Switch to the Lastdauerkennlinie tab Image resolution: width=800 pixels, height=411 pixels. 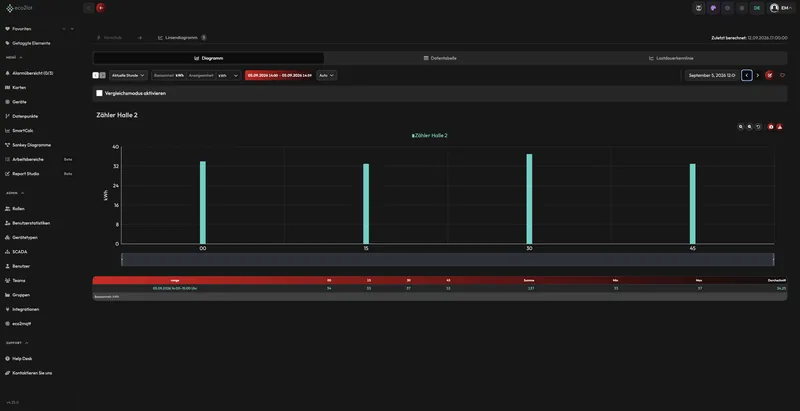671,58
